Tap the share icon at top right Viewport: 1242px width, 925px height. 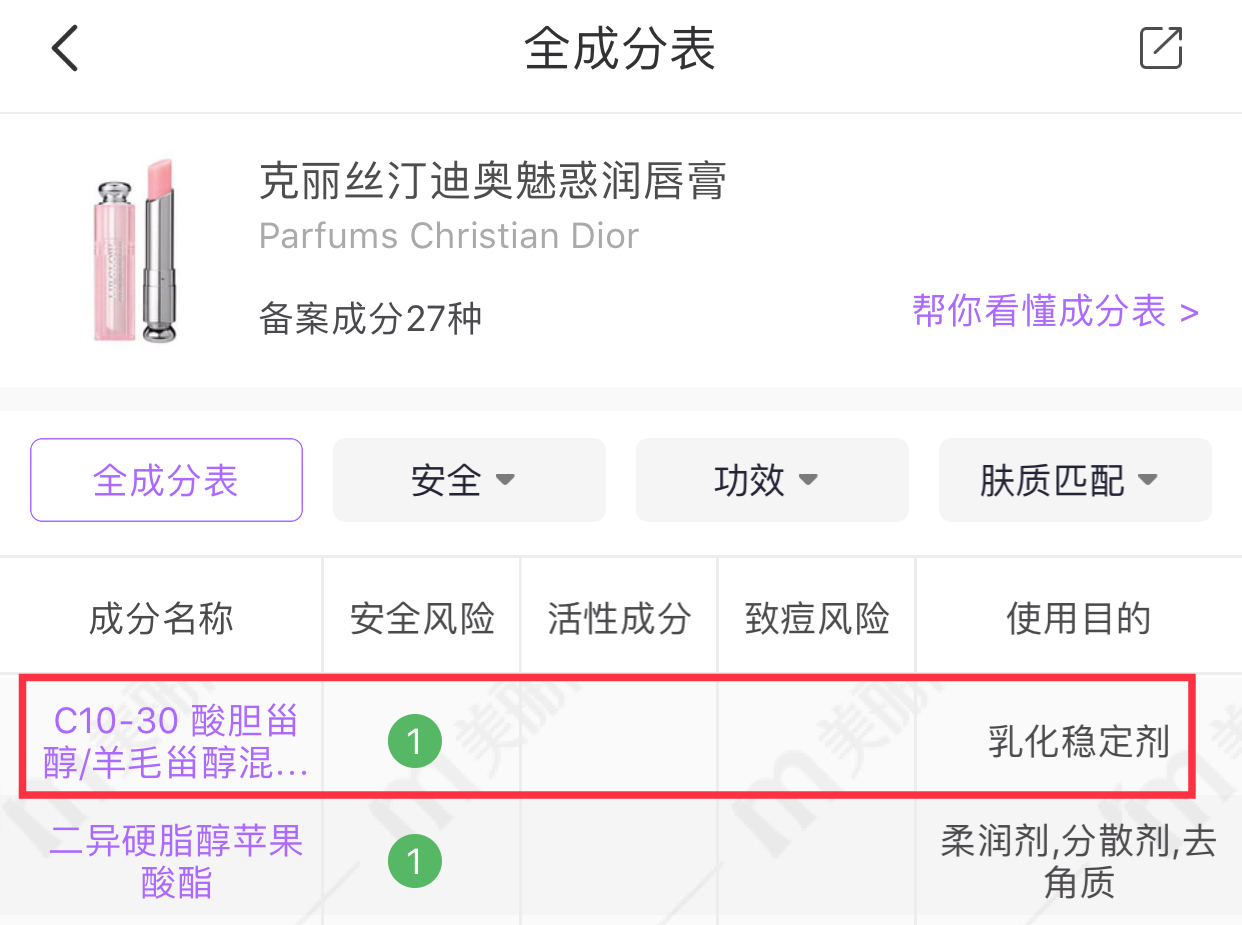[1159, 46]
